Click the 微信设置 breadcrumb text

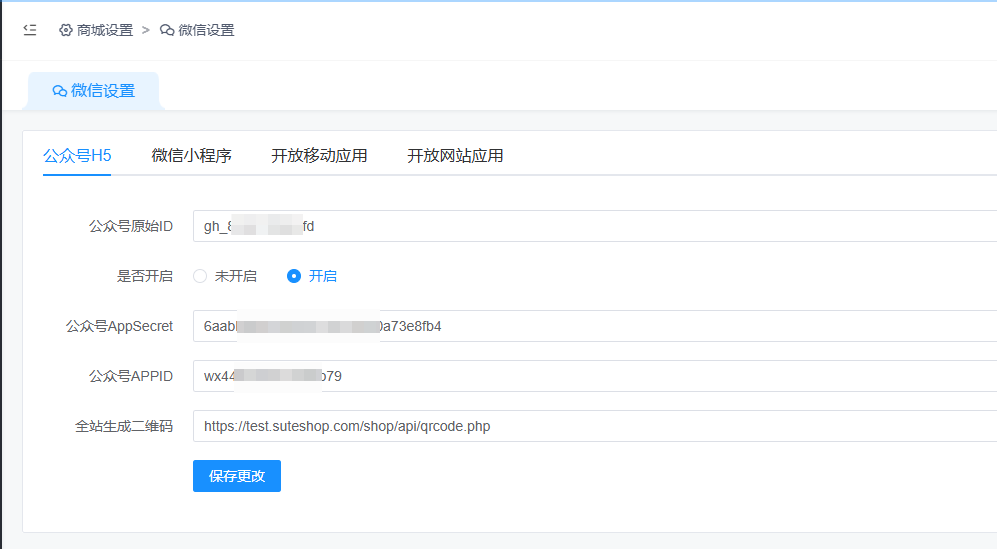point(206,30)
